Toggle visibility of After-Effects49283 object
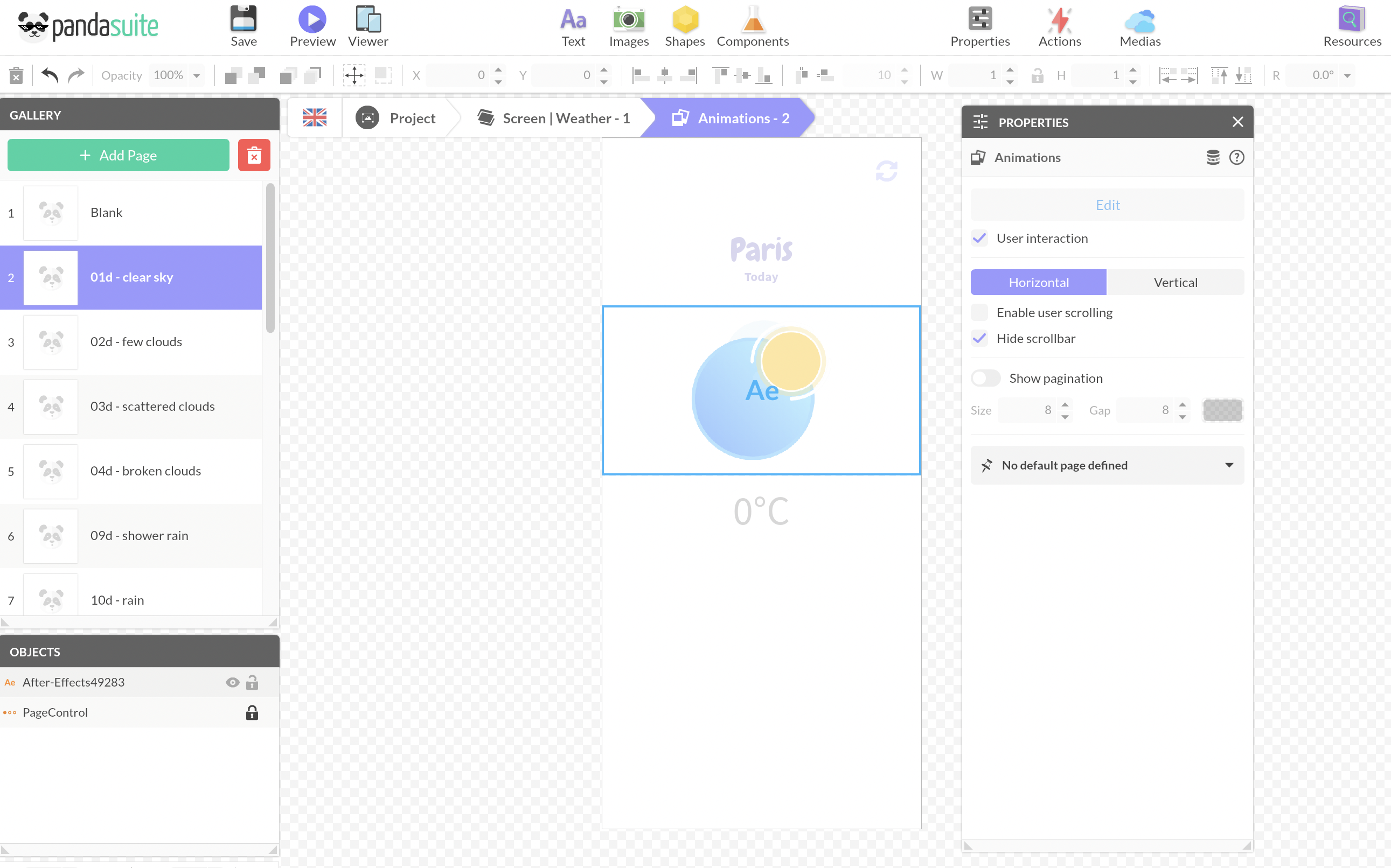The height and width of the screenshot is (868, 1391). 232,682
